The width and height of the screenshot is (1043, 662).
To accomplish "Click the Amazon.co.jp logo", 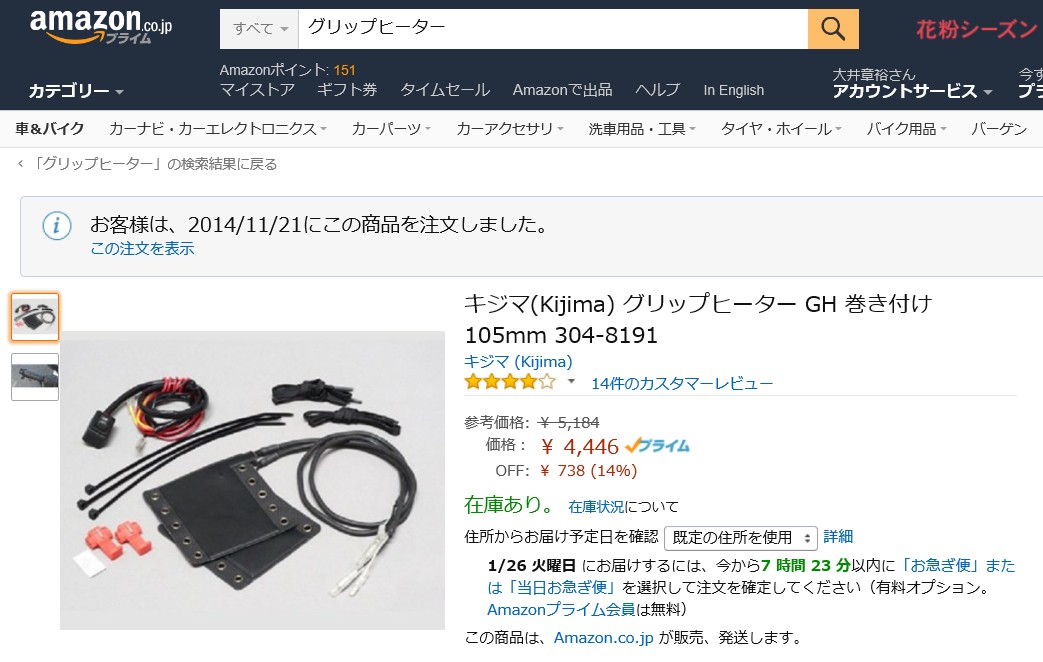I will (100, 27).
